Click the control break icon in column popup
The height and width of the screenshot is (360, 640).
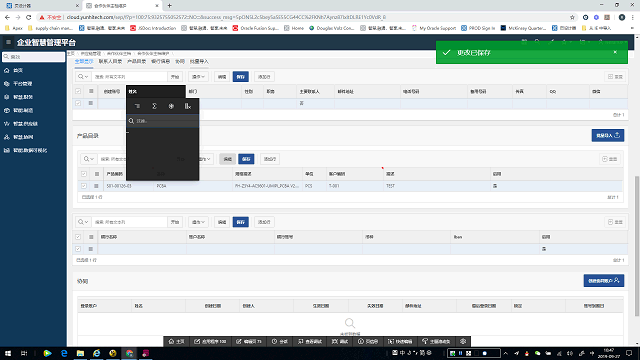[x=138, y=106]
